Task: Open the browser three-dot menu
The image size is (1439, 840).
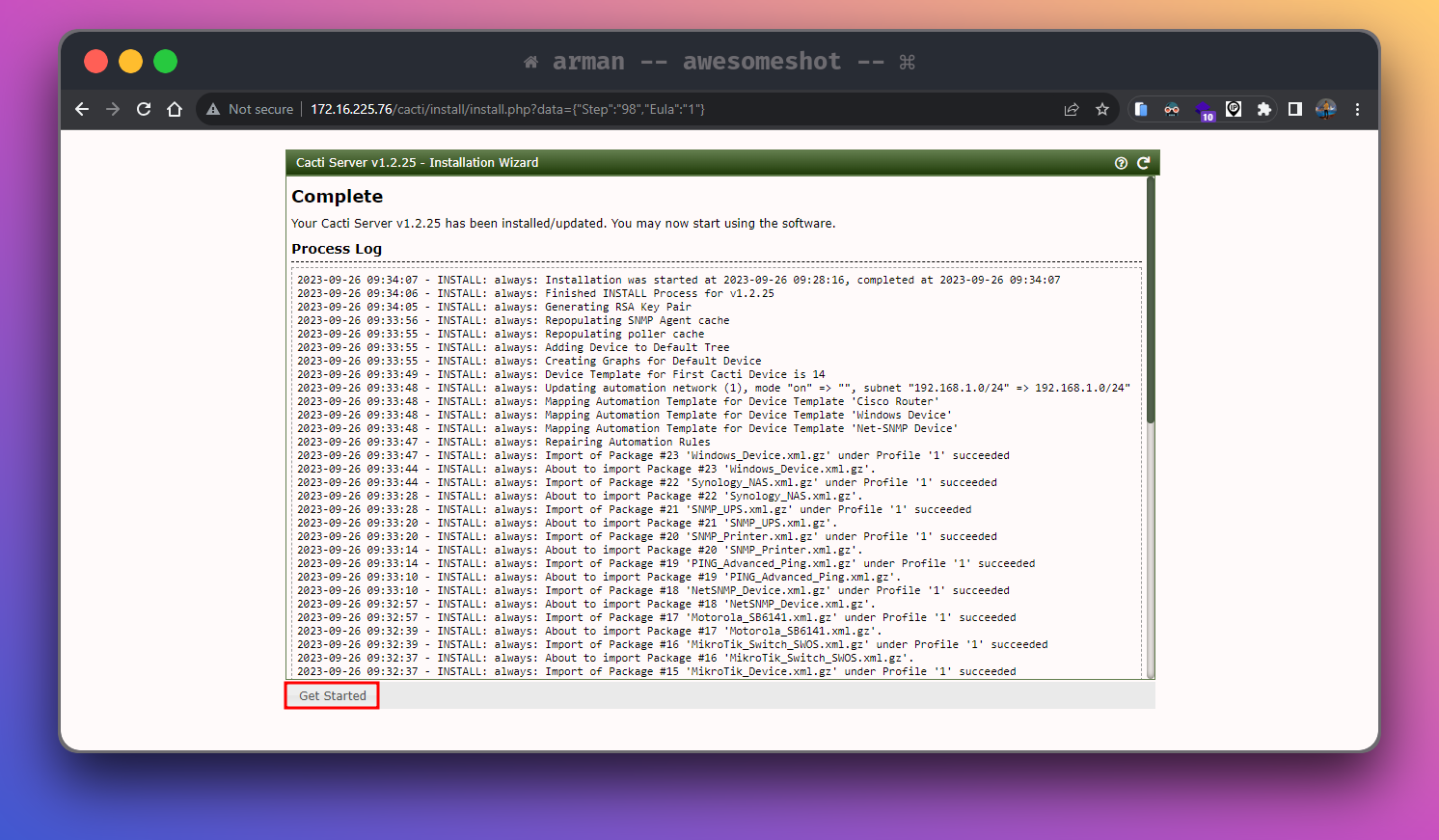Action: point(1357,109)
